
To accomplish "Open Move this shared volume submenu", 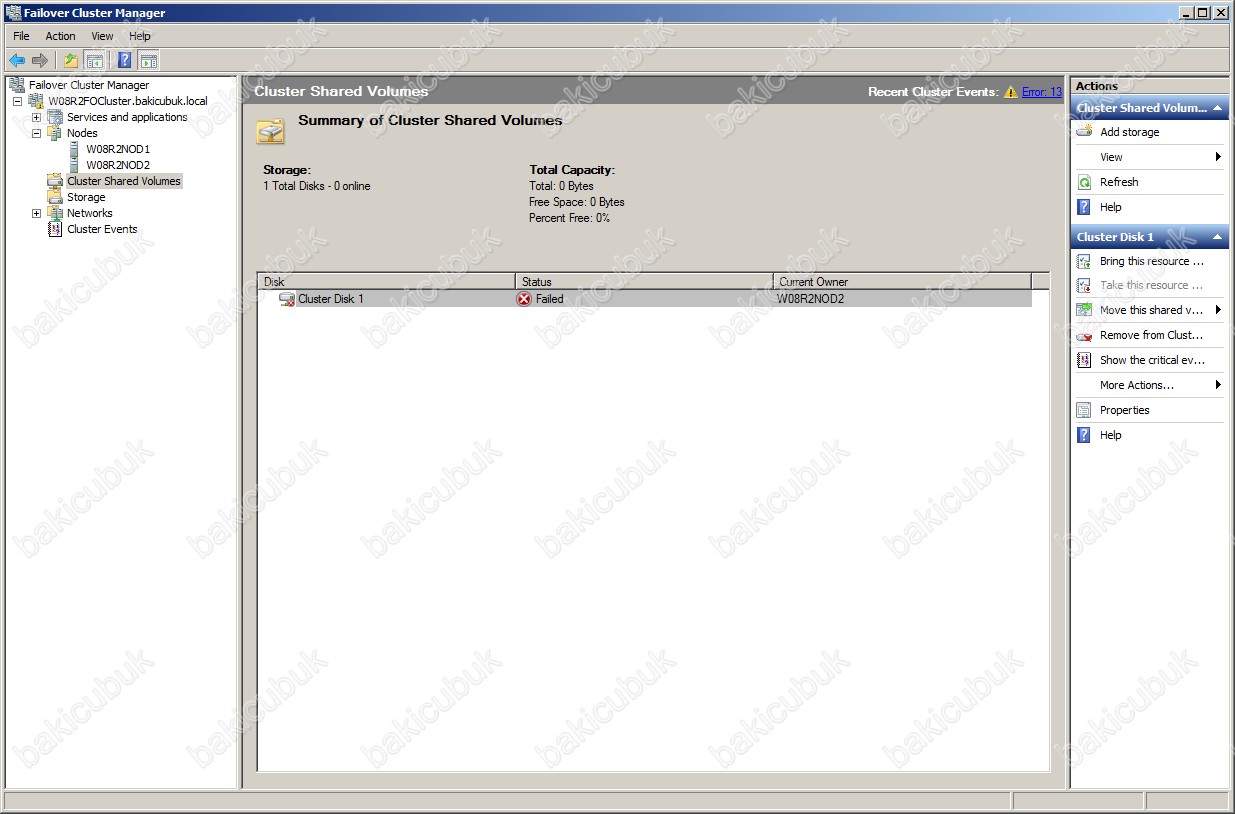I will click(x=1150, y=310).
